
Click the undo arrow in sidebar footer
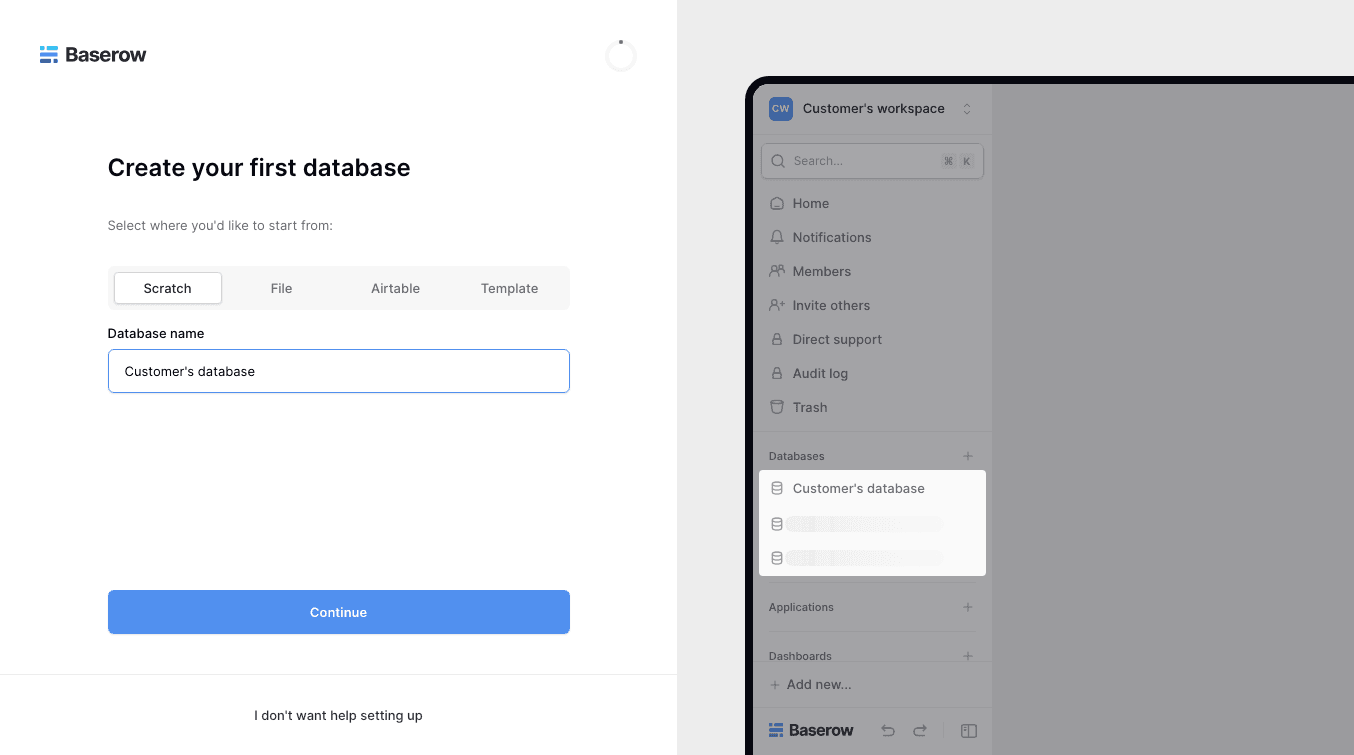click(888, 731)
